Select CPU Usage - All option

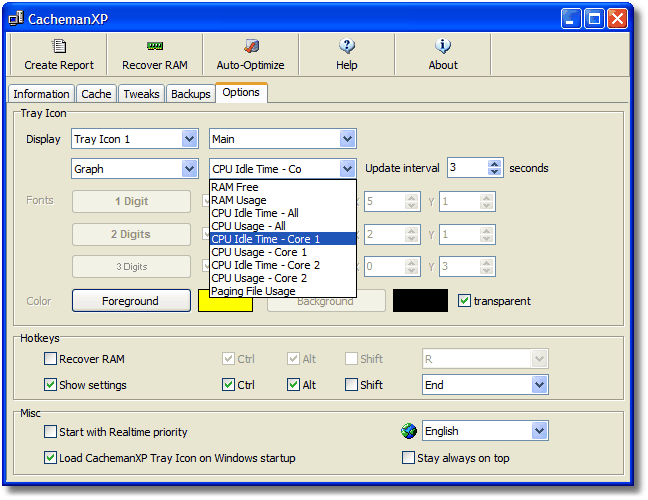pos(283,226)
